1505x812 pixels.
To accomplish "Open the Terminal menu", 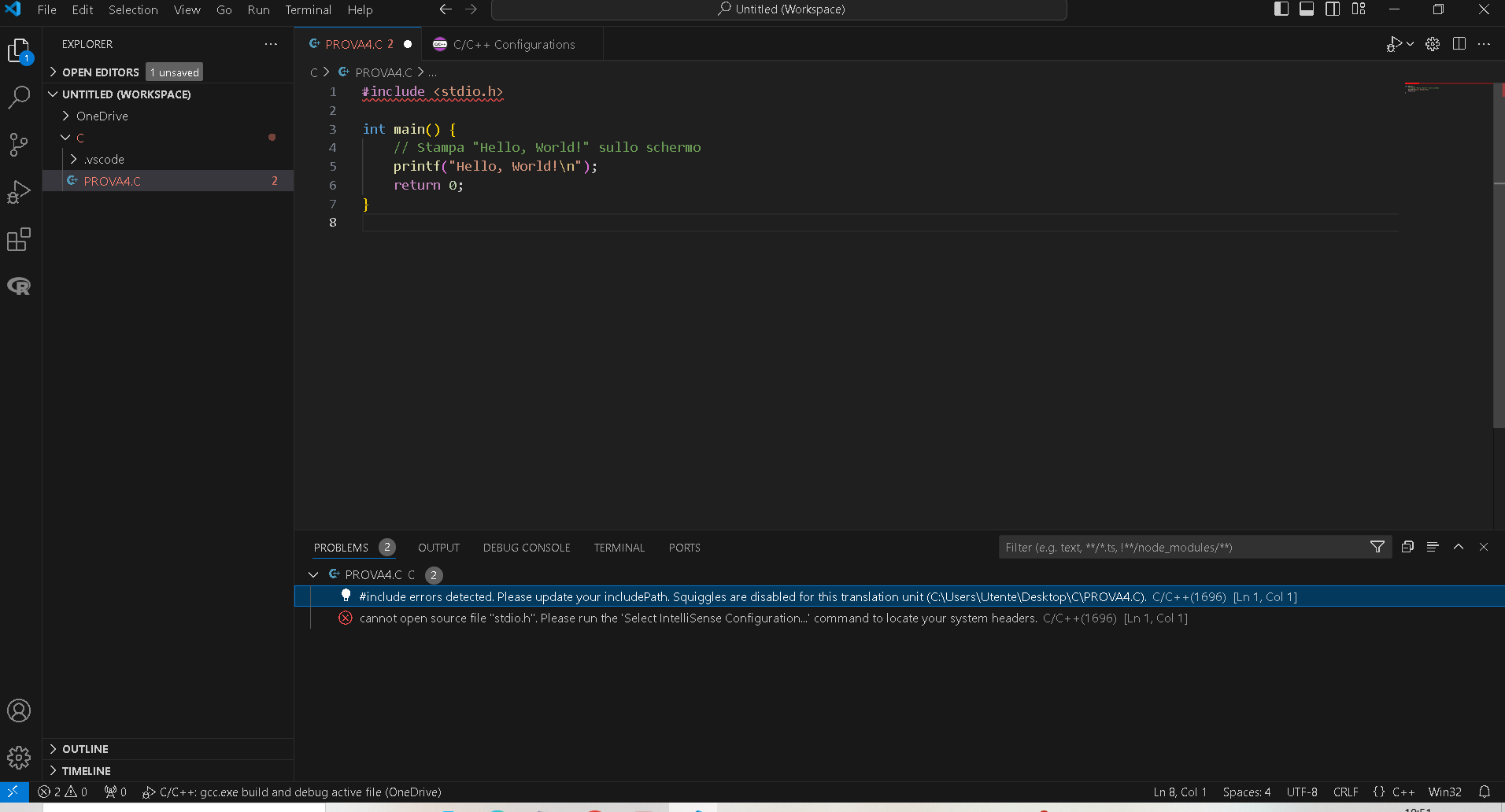I will pos(308,9).
